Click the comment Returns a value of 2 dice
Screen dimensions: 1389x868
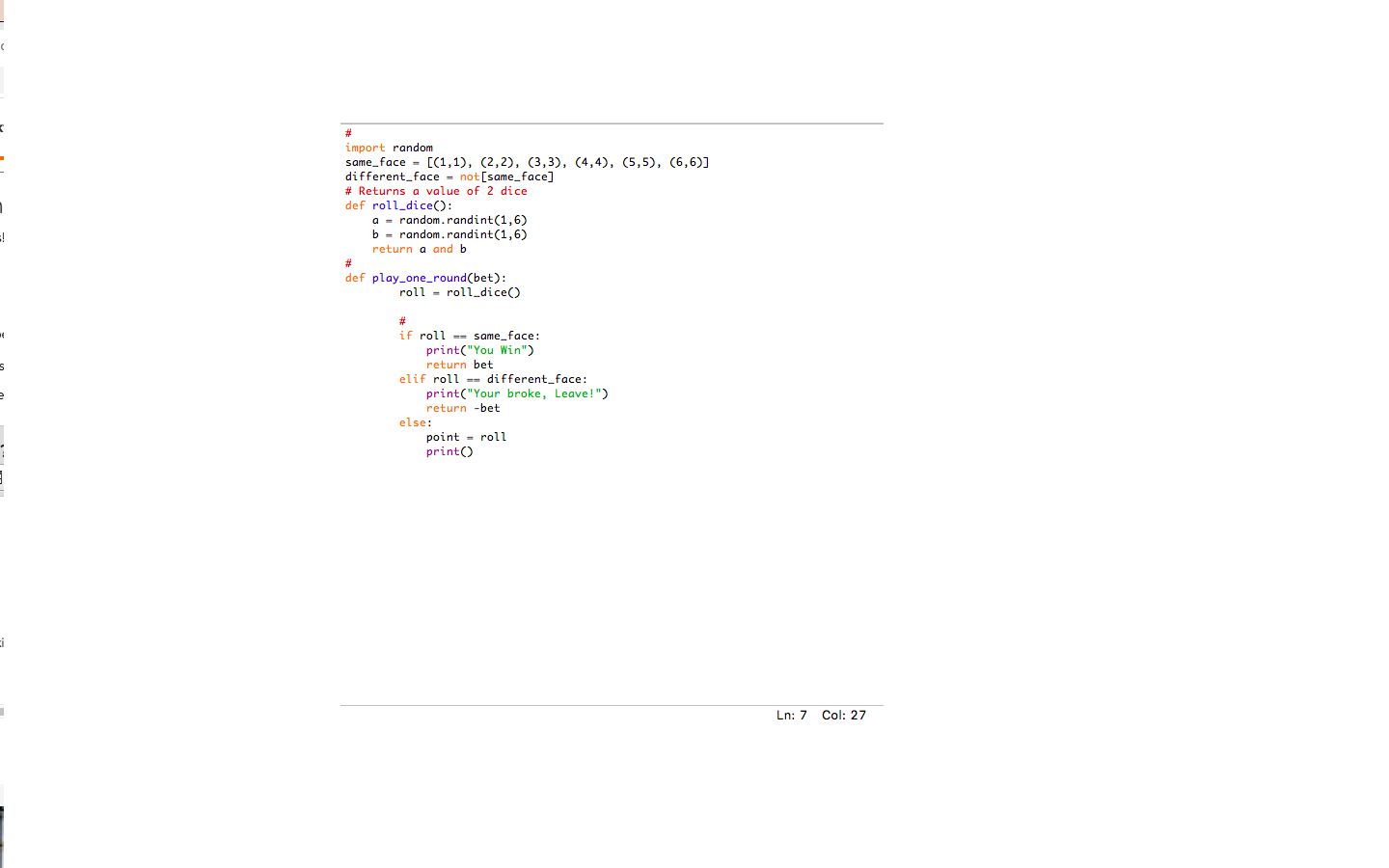click(435, 190)
